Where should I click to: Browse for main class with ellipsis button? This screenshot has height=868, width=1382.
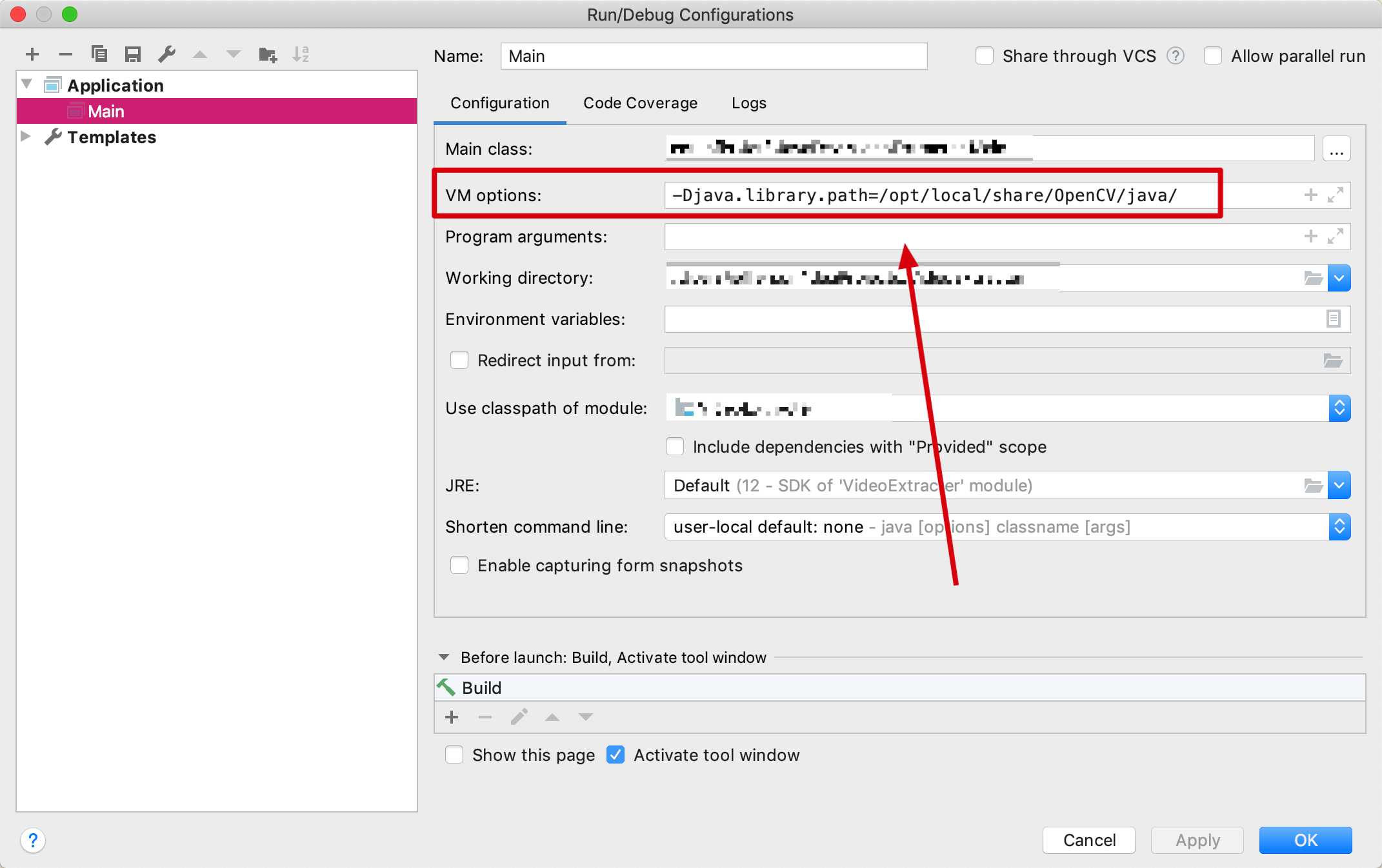1337,149
